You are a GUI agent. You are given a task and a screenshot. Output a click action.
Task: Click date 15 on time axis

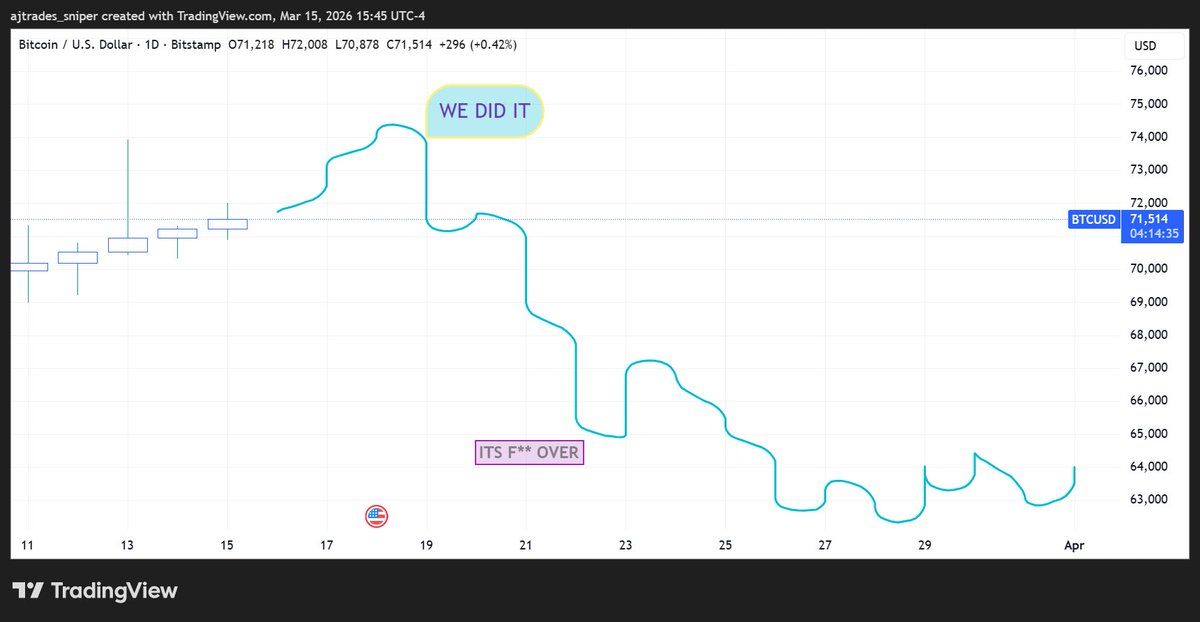[227, 545]
